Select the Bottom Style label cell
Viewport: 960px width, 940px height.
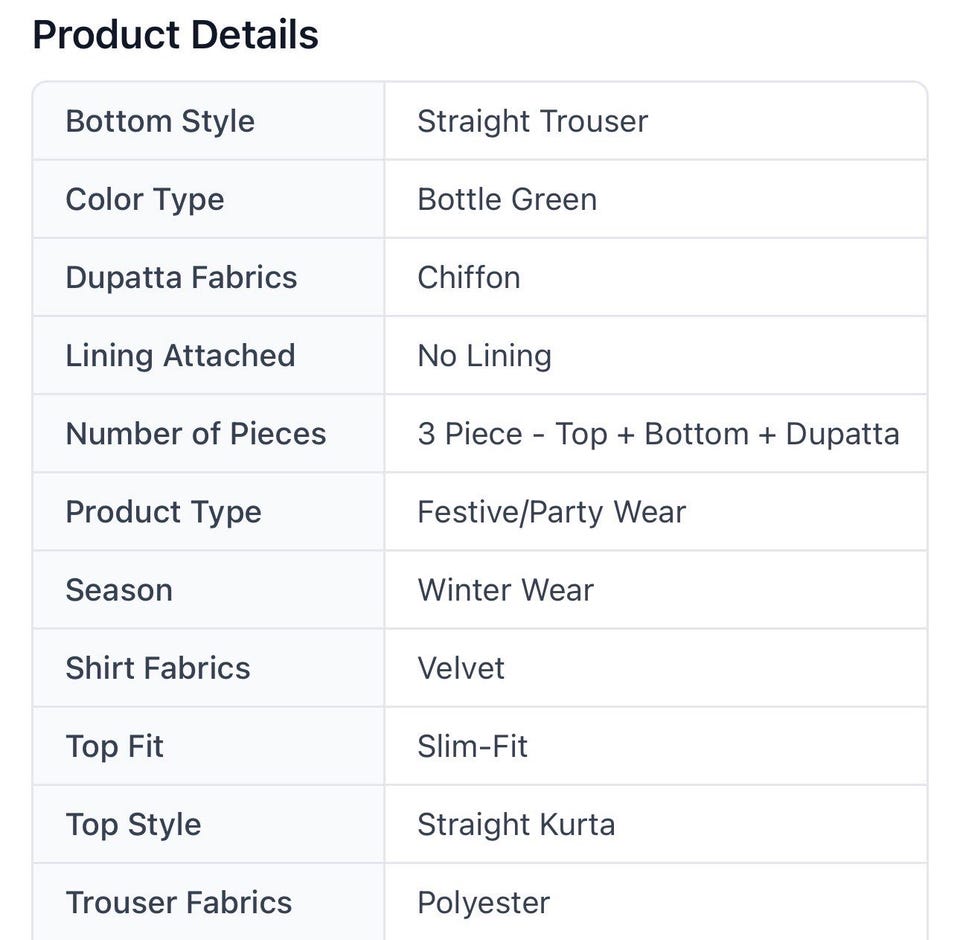click(x=209, y=121)
